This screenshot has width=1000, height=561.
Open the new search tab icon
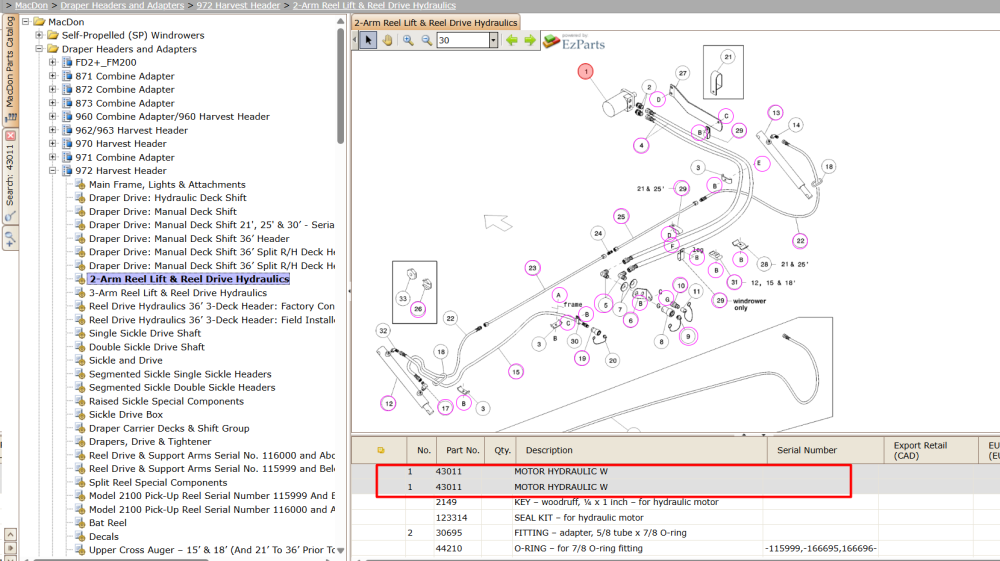click(10, 239)
